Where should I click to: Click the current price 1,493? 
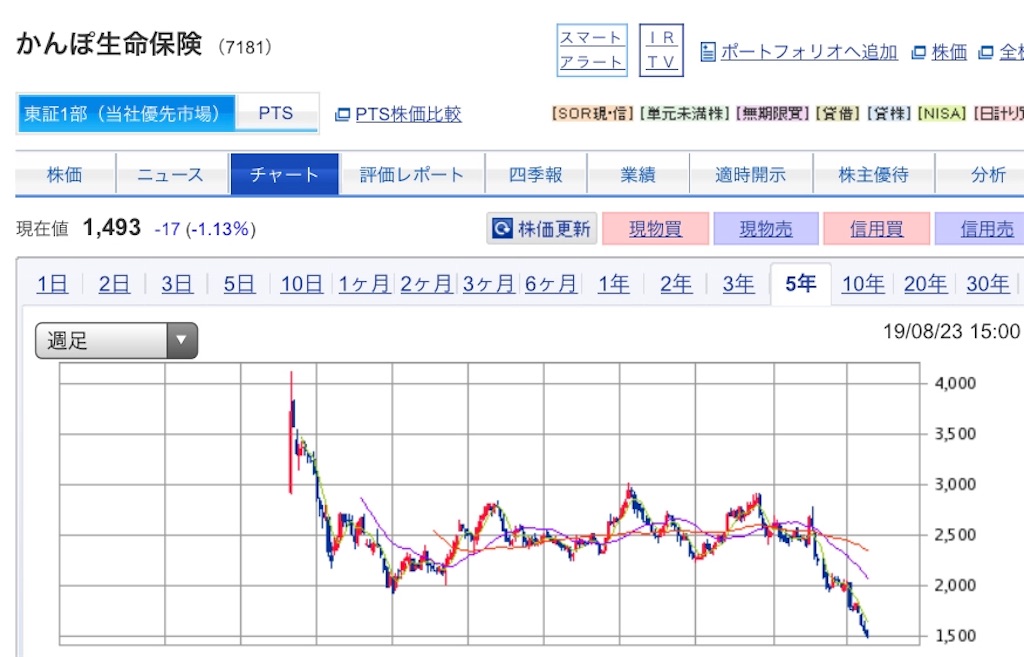coord(112,228)
